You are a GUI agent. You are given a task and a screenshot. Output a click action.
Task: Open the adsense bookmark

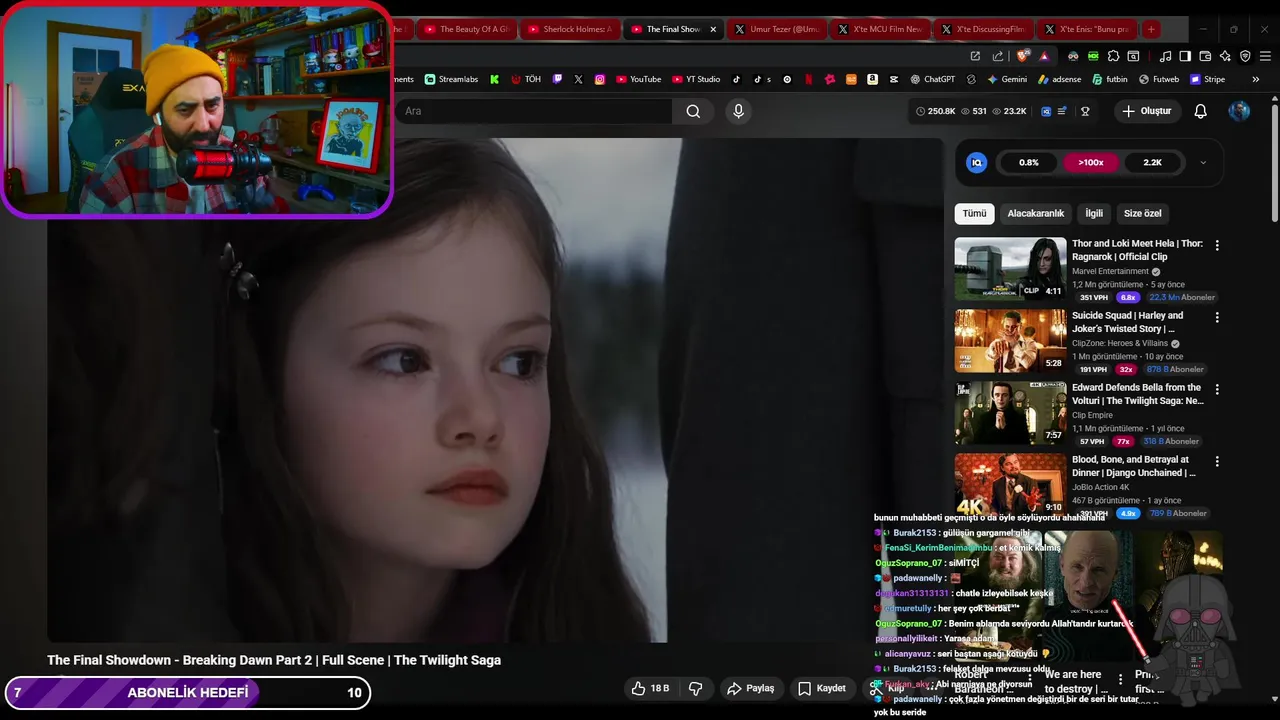click(x=1059, y=79)
